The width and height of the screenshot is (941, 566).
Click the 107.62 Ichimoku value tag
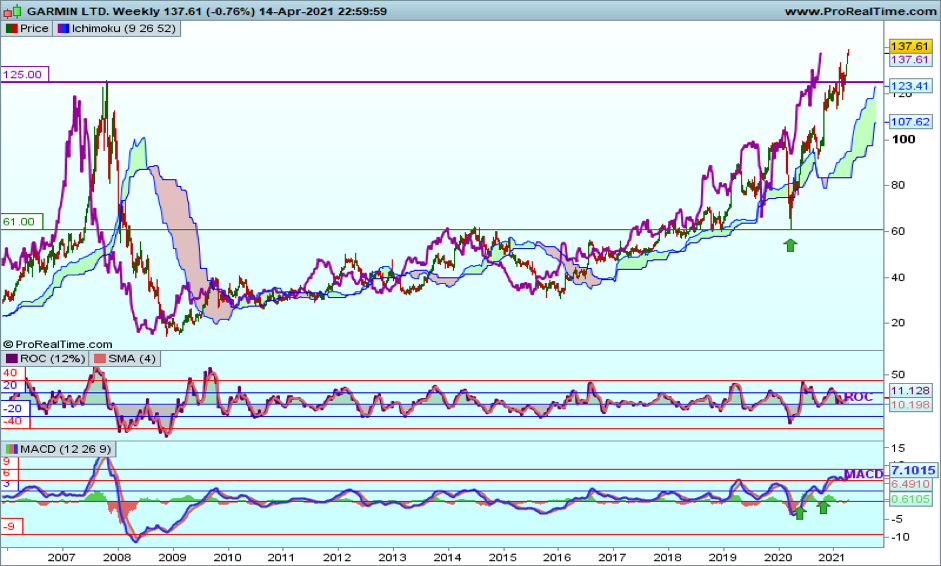coord(910,122)
